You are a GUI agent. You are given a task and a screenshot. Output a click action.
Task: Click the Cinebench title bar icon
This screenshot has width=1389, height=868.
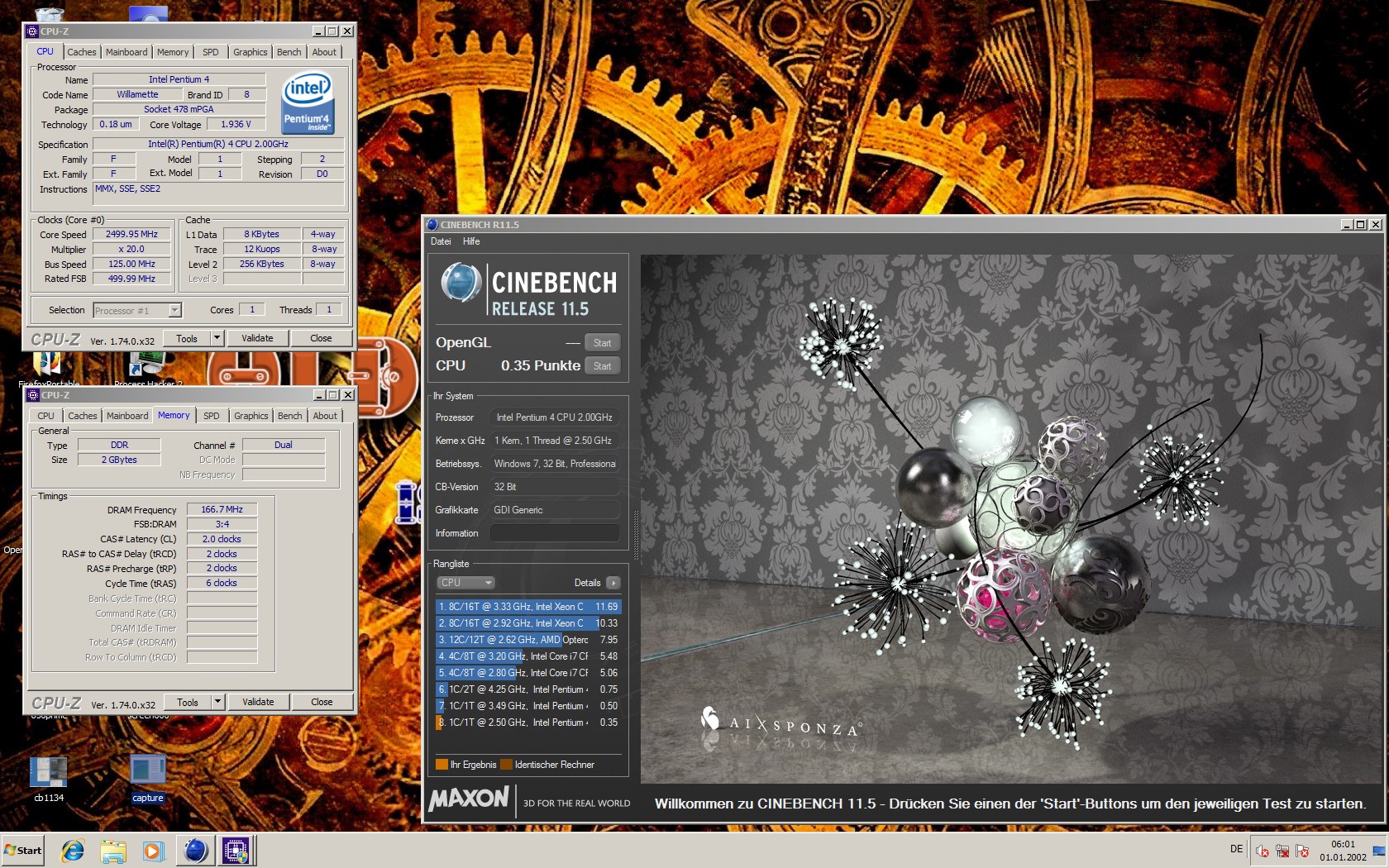(432, 224)
